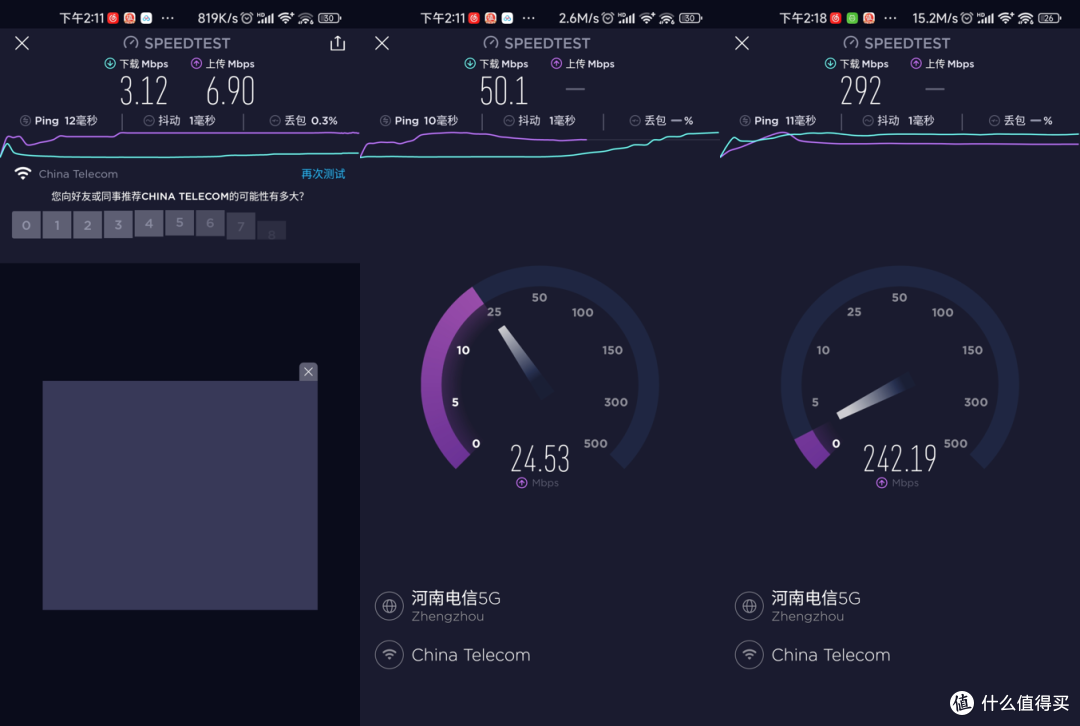Image resolution: width=1080 pixels, height=726 pixels.
Task: Tap server globe icon in right screen
Action: 749,606
